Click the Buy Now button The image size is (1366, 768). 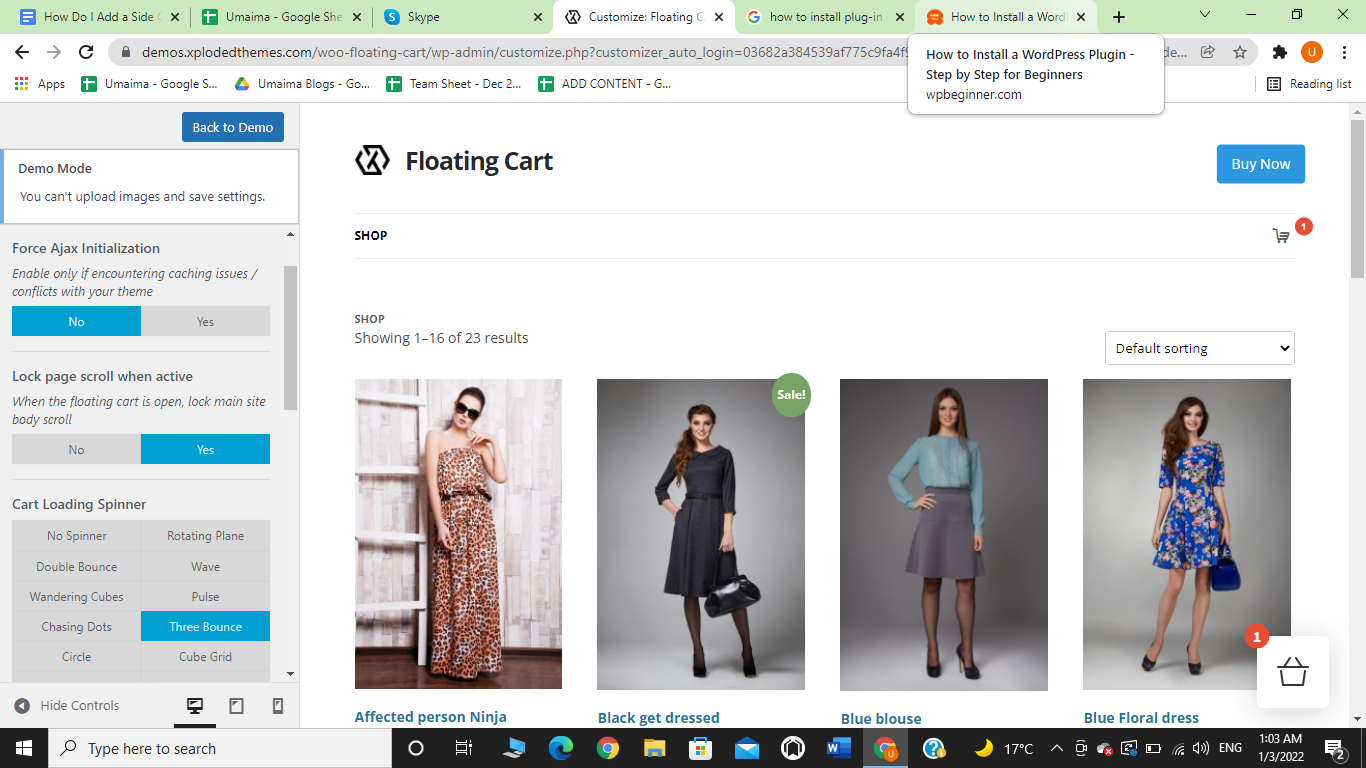[x=1260, y=164]
